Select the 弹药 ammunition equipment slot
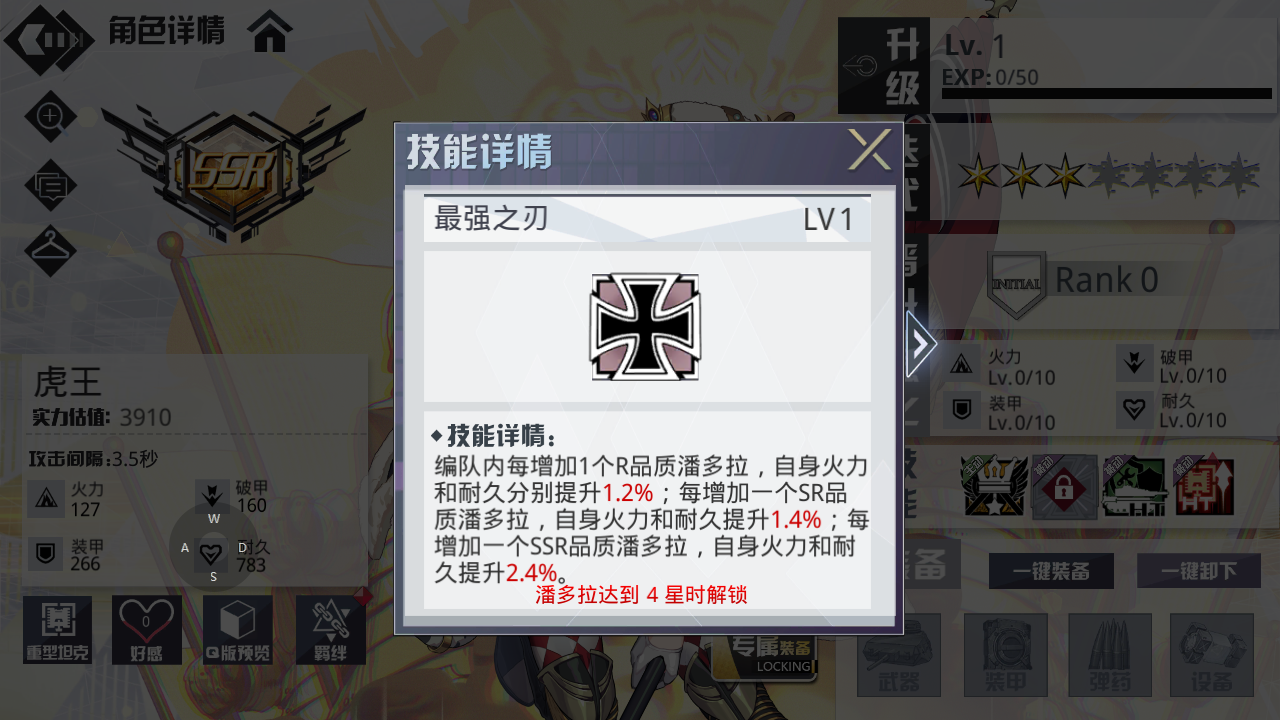 1110,655
